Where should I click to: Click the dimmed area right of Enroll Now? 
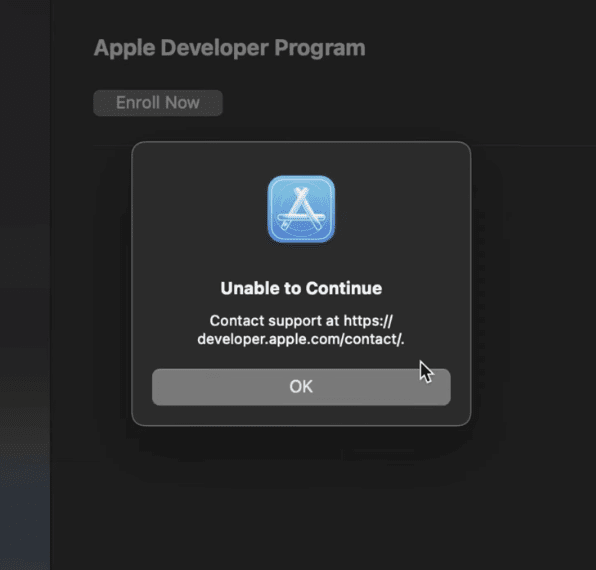point(407,103)
